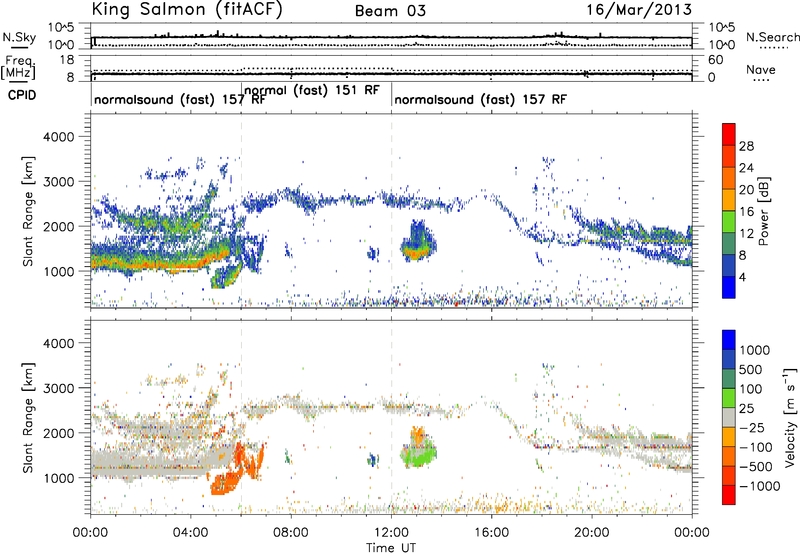Click the green velocity patch near 13:00
Image resolution: width=800 pixels, height=554 pixels.
419,453
